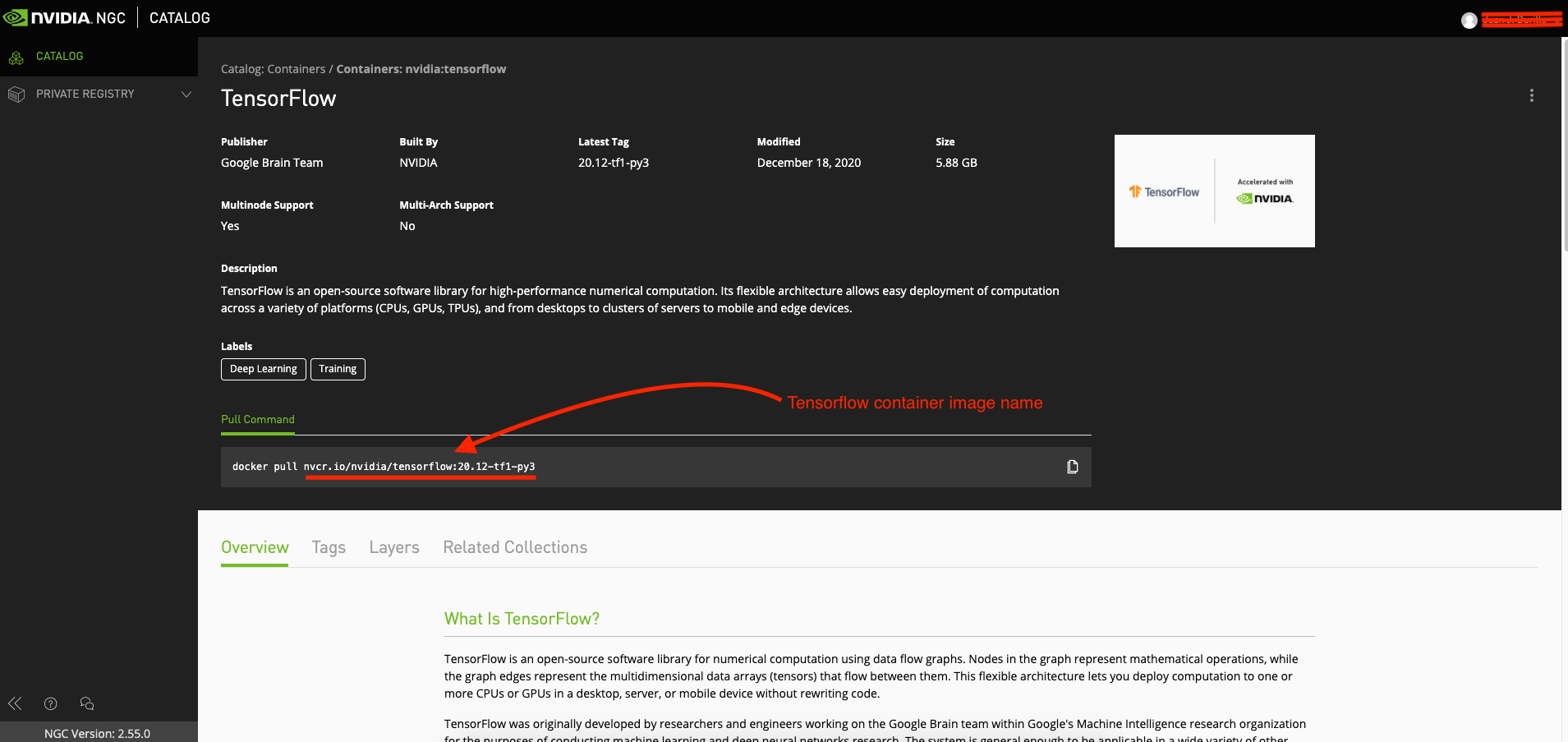Open the Related Collections tab
This screenshot has height=742, width=1568.
point(515,547)
